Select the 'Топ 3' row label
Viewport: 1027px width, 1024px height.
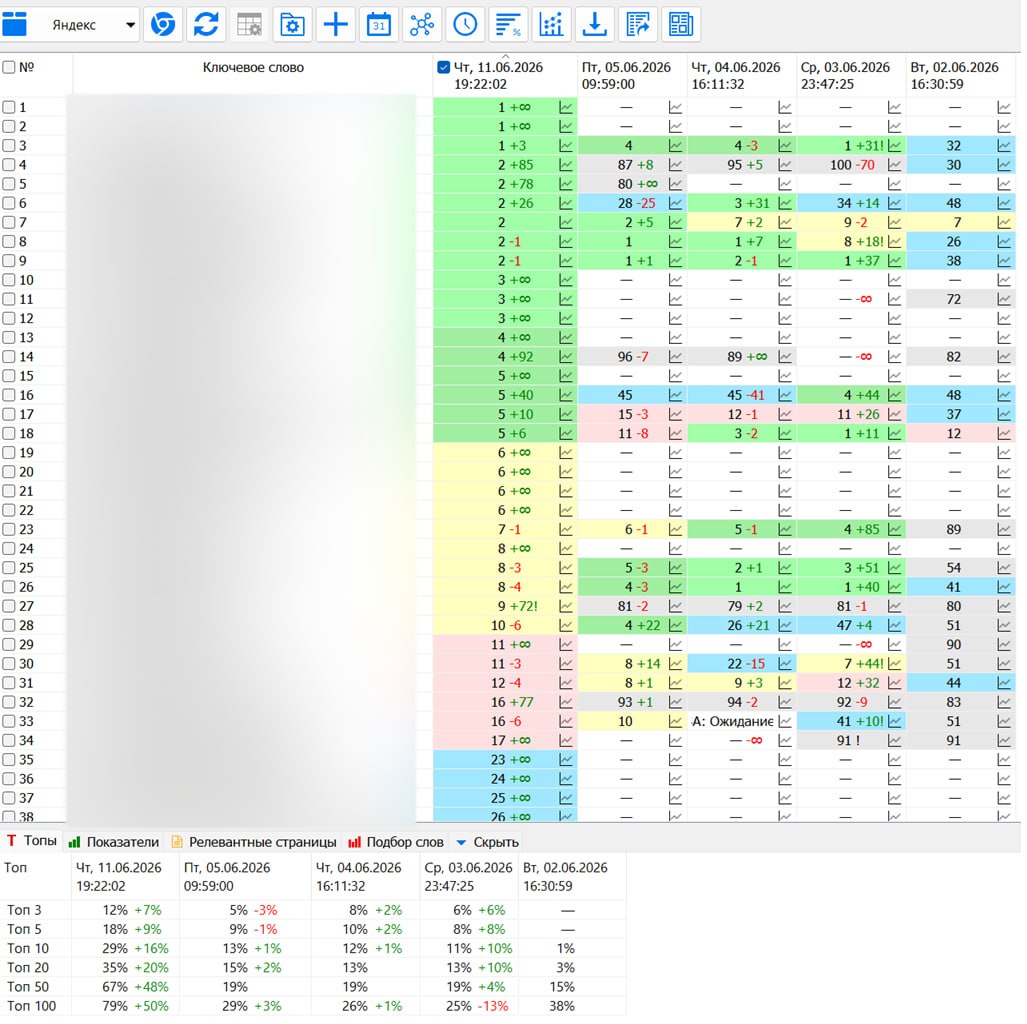(x=24, y=910)
